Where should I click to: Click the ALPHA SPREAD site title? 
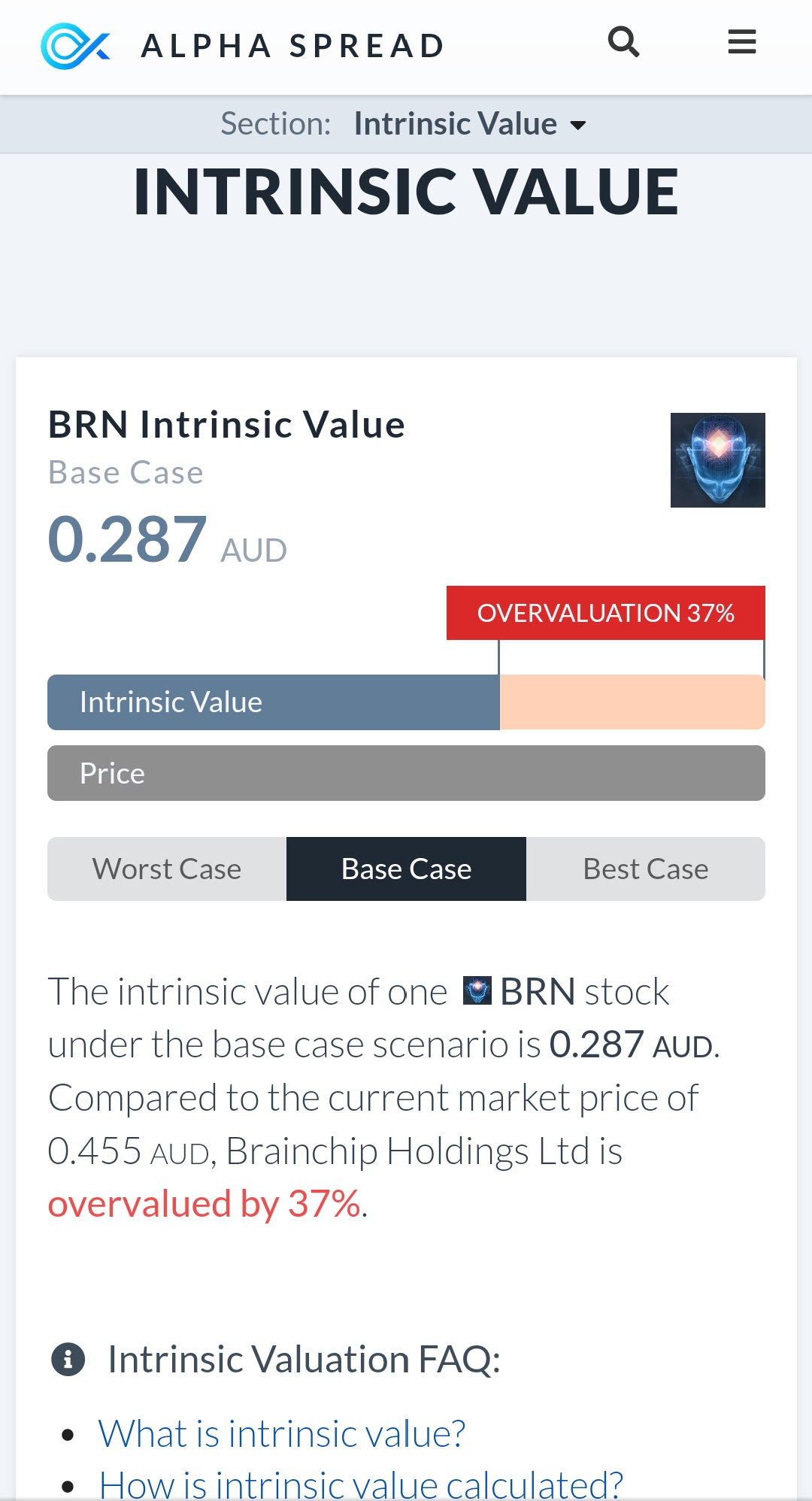[x=293, y=46]
